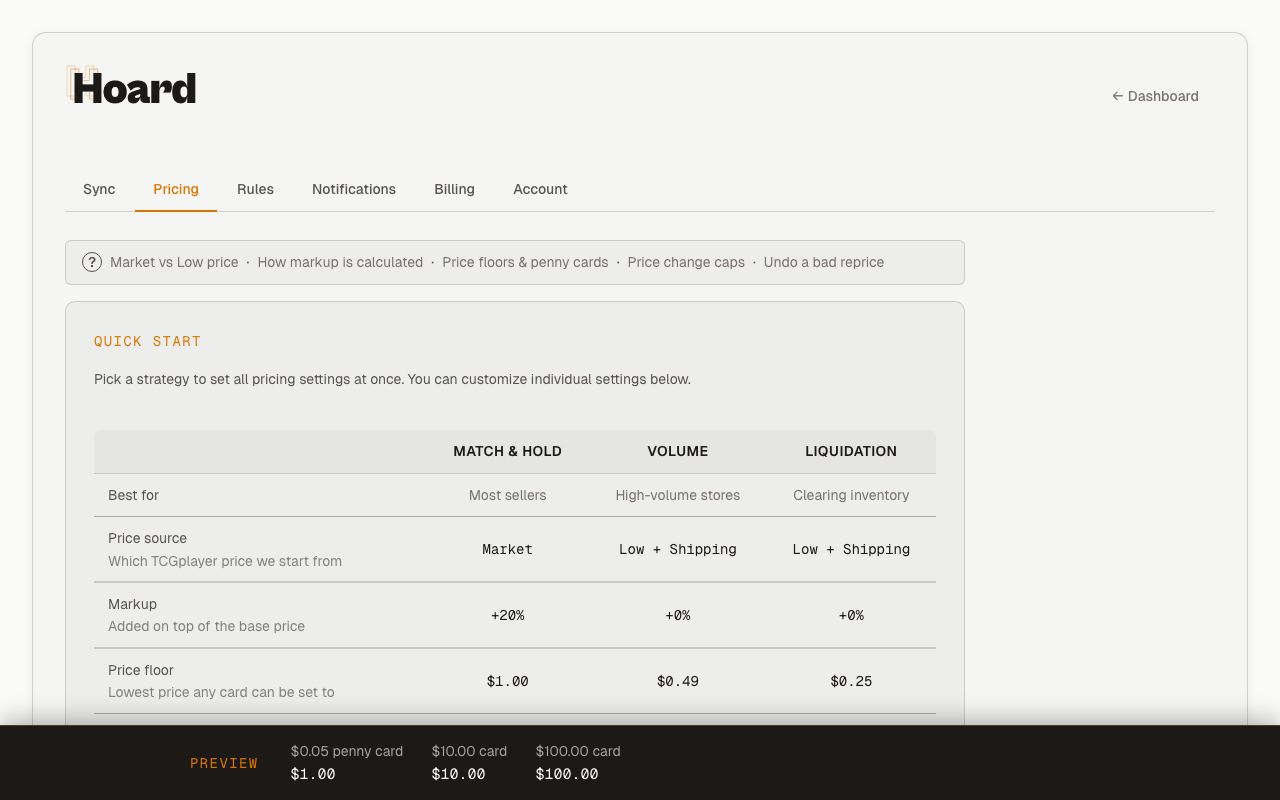The image size is (1280, 800).
Task: Click the 'Best for' row label
Action: [133, 495]
